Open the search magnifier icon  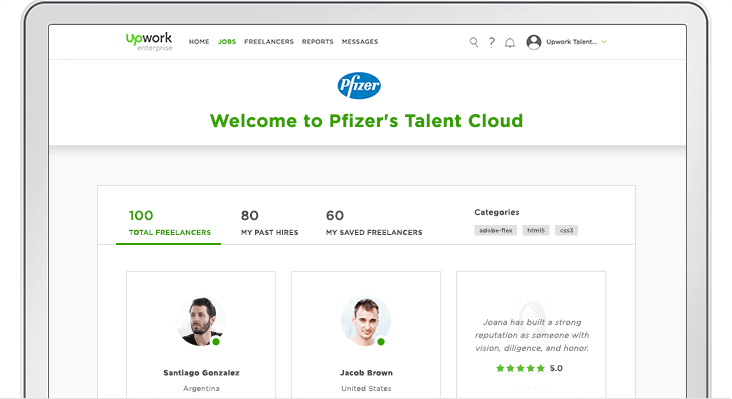click(x=474, y=42)
